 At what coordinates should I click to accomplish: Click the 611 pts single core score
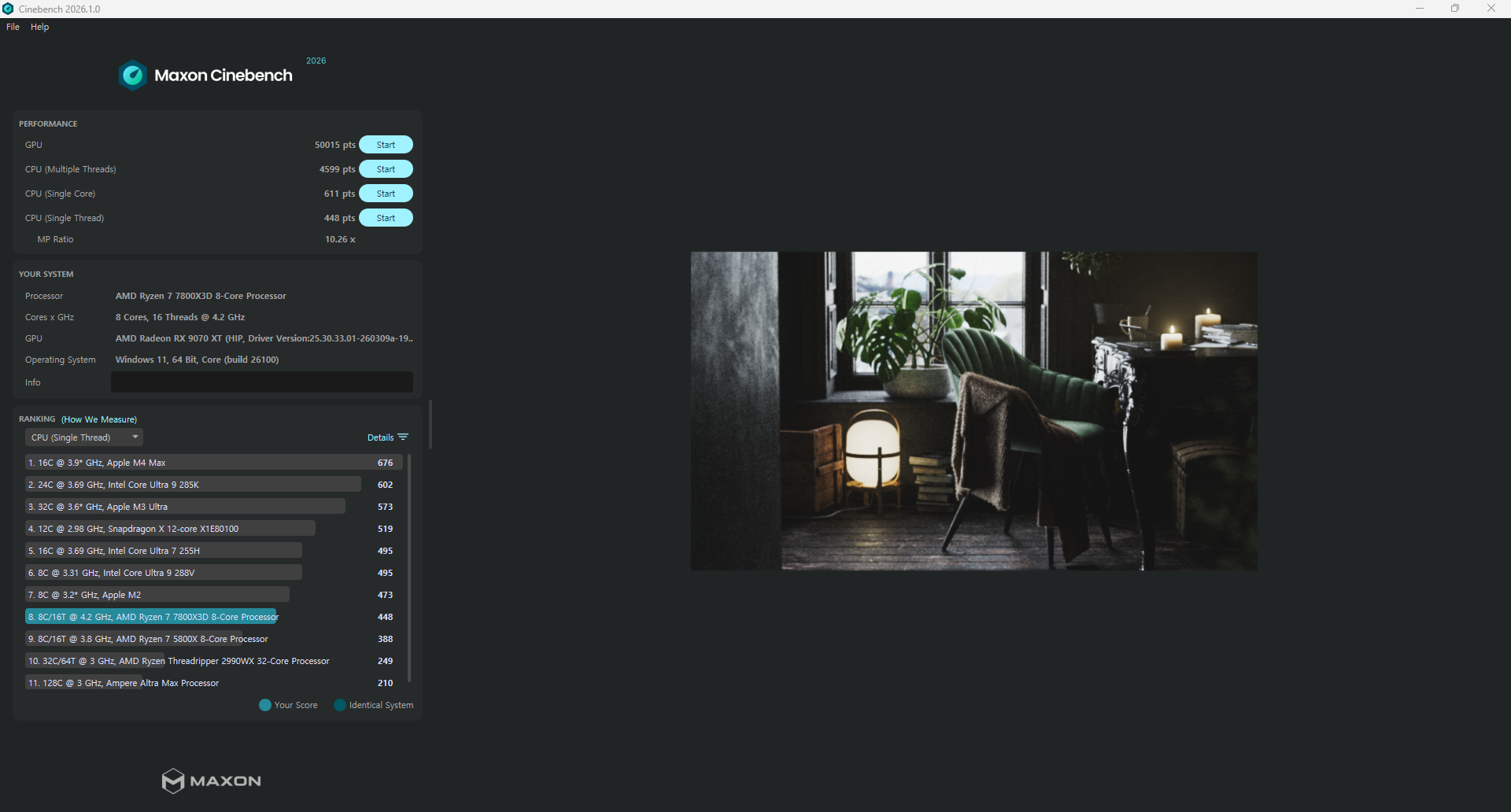(x=340, y=194)
